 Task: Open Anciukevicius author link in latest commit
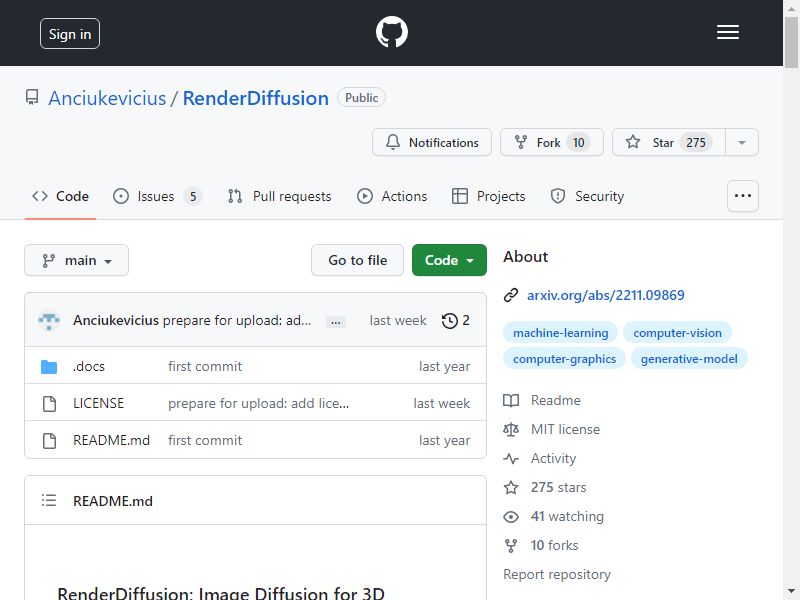coord(116,320)
